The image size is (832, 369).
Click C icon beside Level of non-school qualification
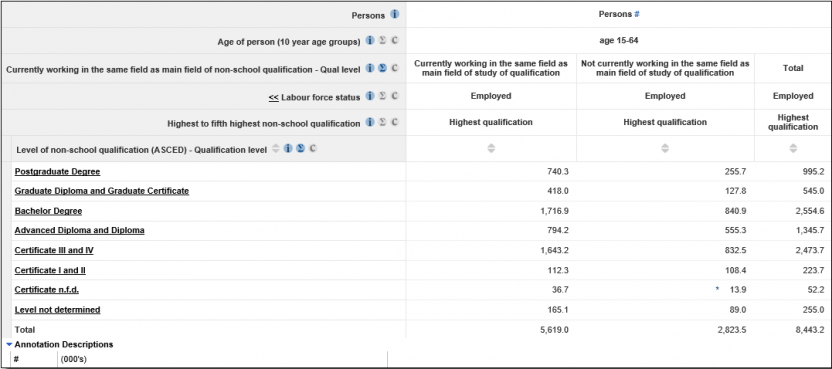[313, 149]
